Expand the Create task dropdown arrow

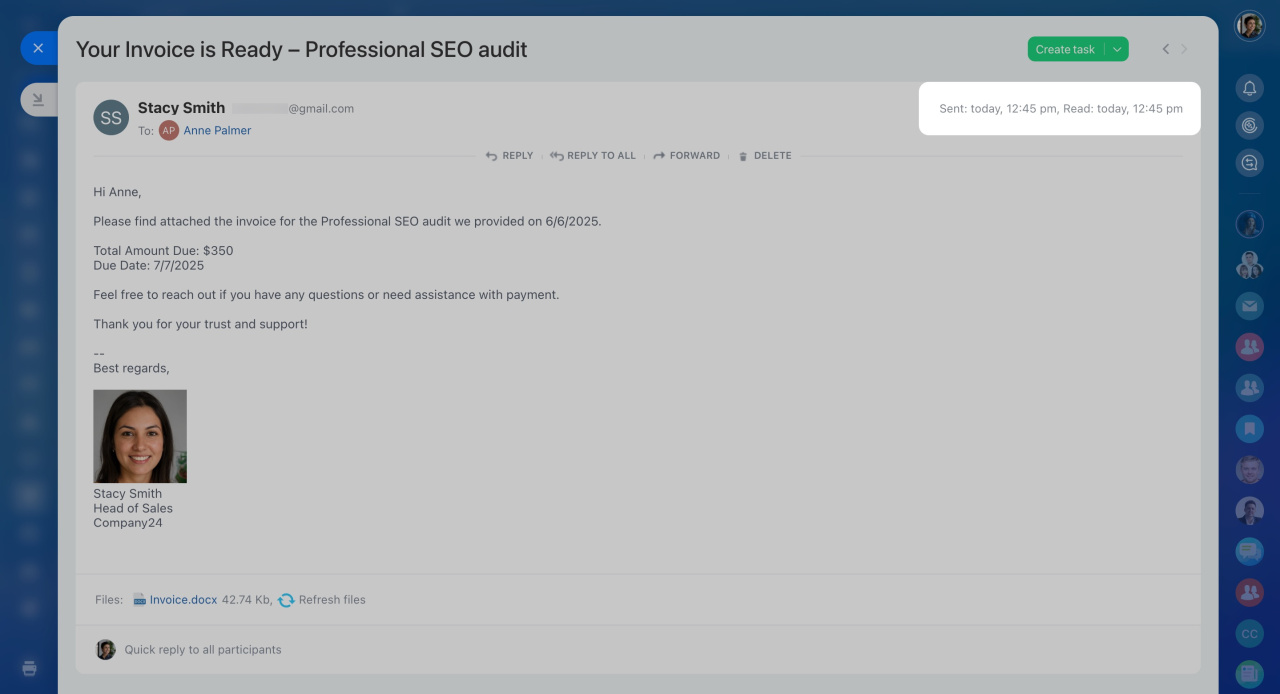point(1117,49)
